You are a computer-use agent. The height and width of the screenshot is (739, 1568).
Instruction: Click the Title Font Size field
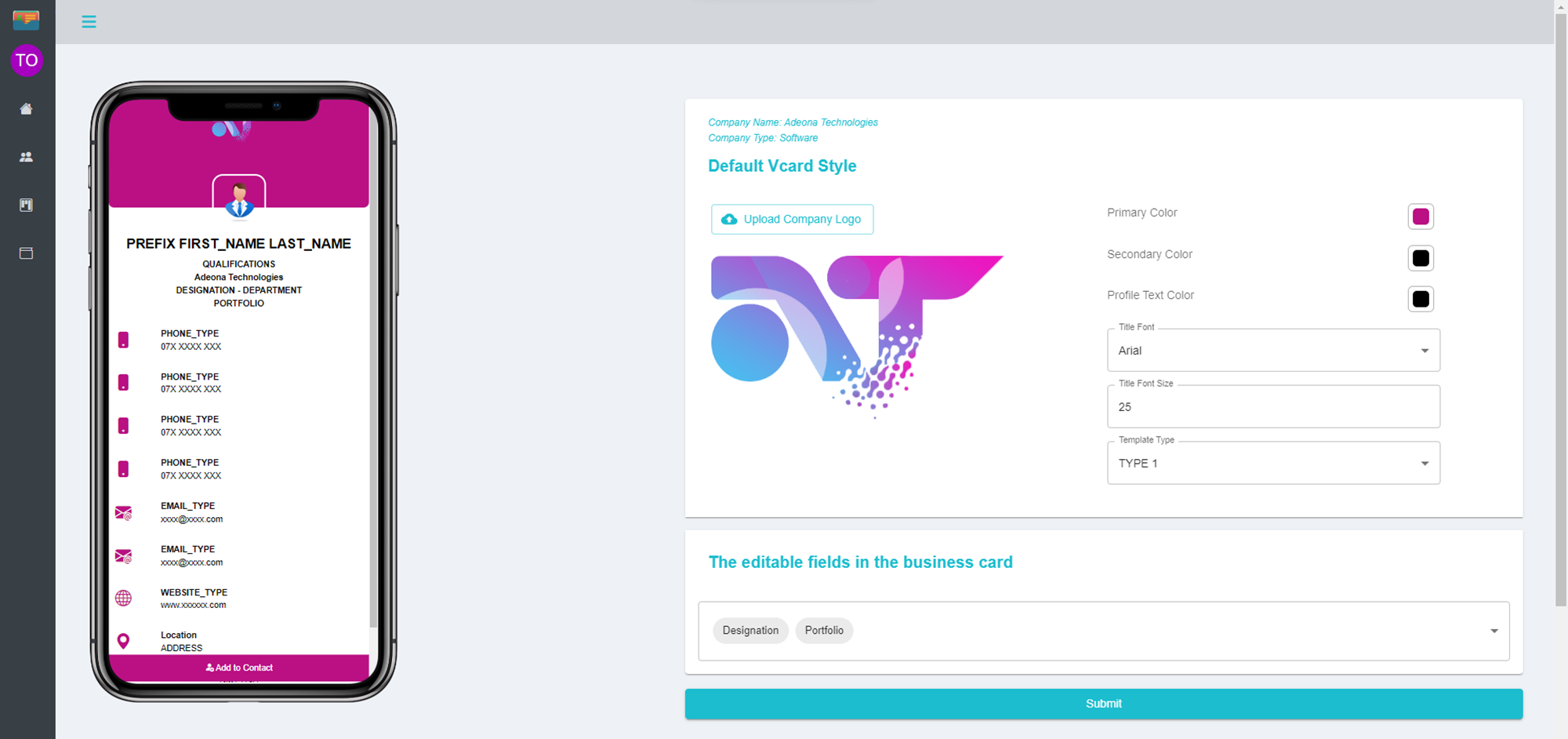point(1272,407)
